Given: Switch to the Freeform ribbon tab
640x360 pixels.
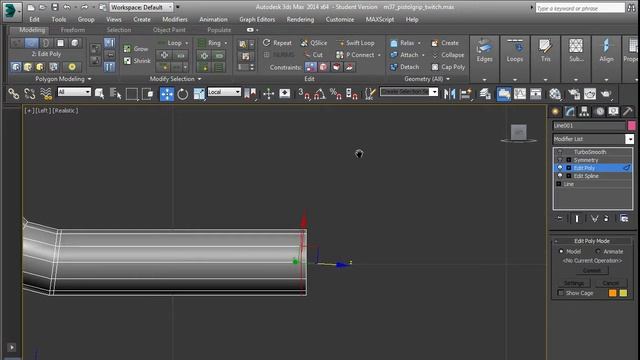Looking at the screenshot, I should 73,30.
